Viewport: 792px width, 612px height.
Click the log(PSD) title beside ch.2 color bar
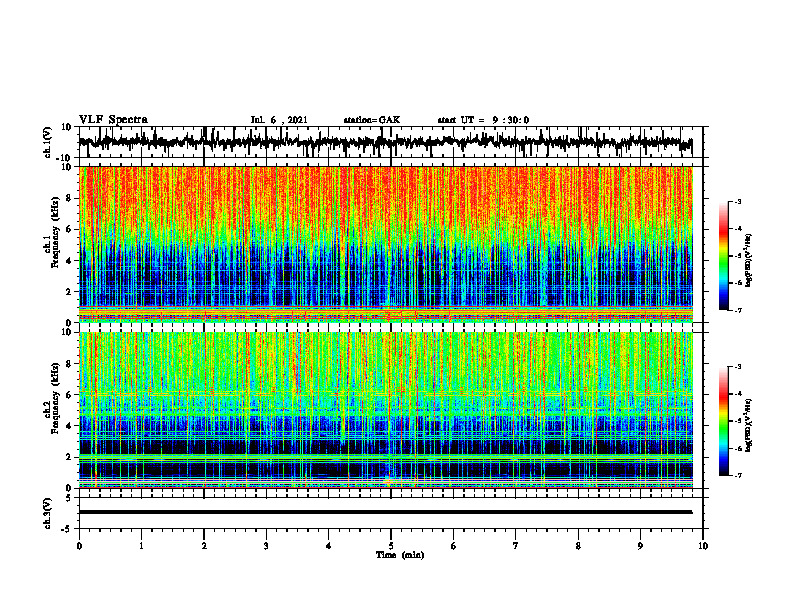tap(749, 425)
